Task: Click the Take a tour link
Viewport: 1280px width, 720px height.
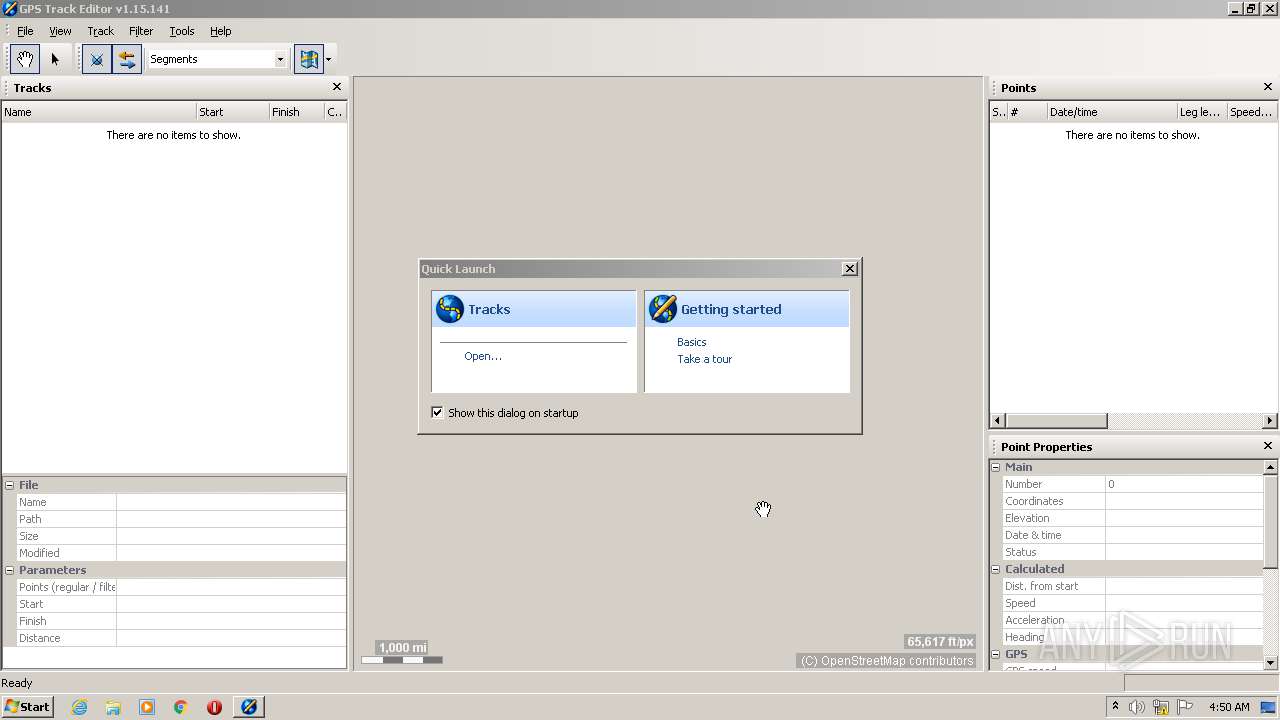Action: click(705, 359)
